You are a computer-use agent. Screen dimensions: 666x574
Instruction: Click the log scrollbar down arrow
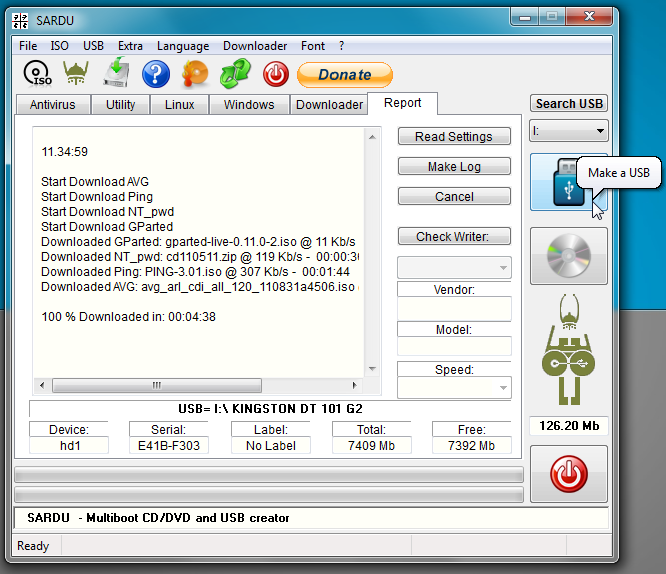tap(372, 369)
